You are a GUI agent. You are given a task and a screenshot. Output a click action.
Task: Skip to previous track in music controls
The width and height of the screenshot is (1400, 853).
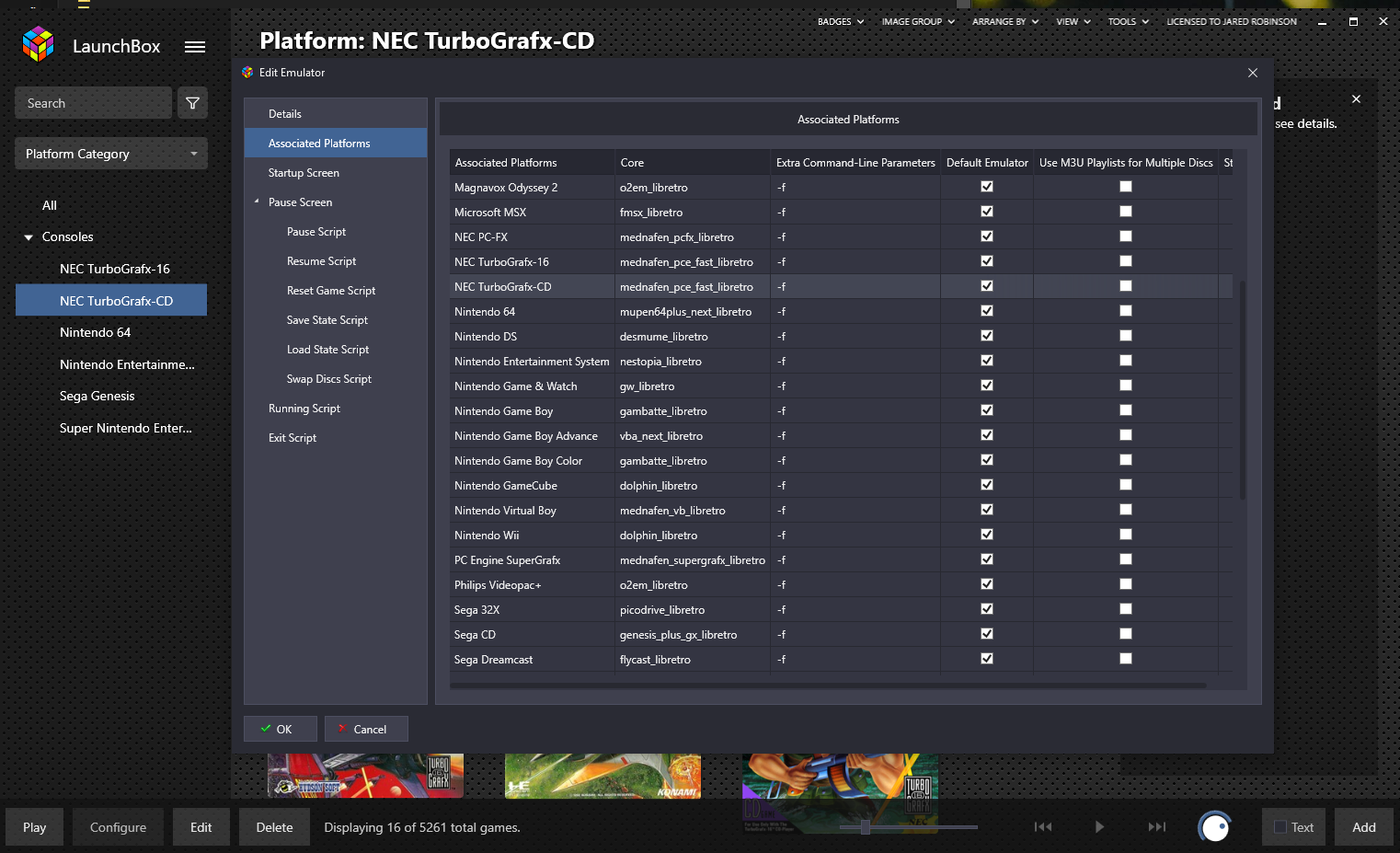click(1043, 826)
